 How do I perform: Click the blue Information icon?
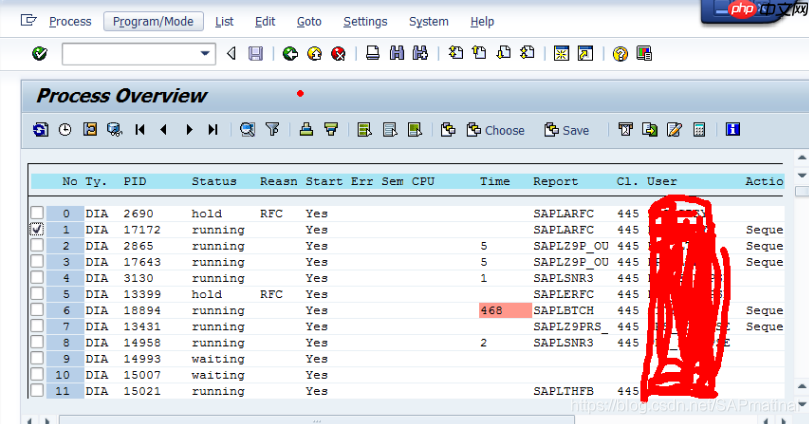(733, 129)
